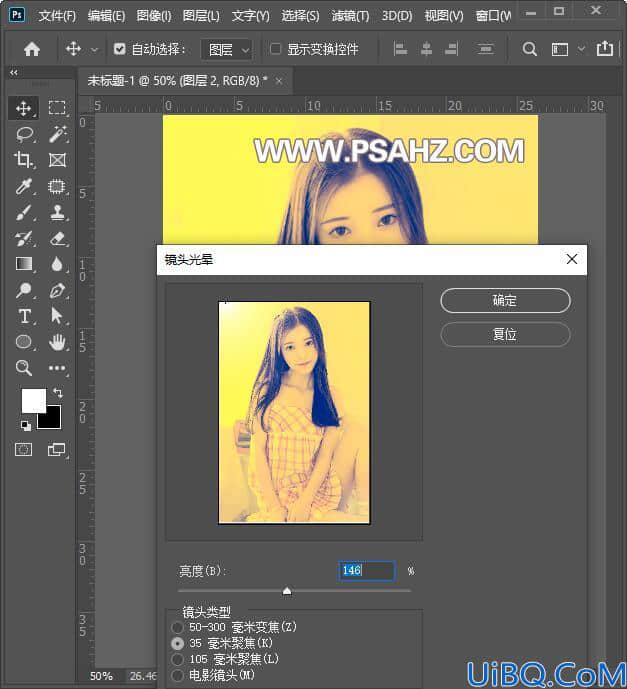Align right edges icon
This screenshot has width=627, height=689.
[x=451, y=49]
